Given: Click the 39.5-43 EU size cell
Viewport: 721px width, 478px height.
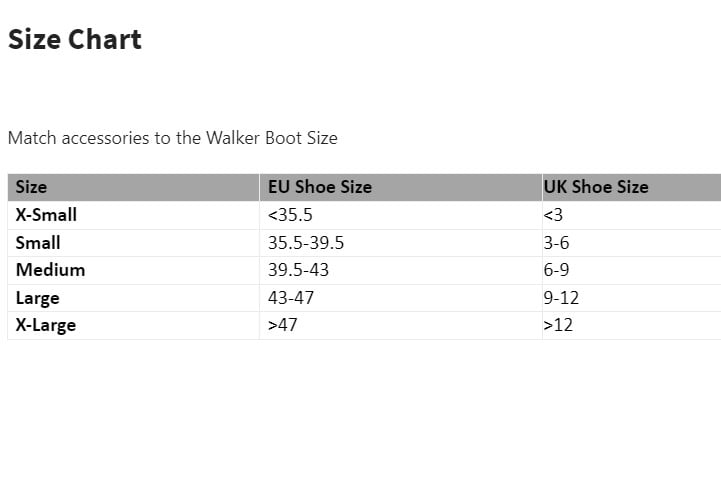Looking at the screenshot, I should tap(298, 270).
